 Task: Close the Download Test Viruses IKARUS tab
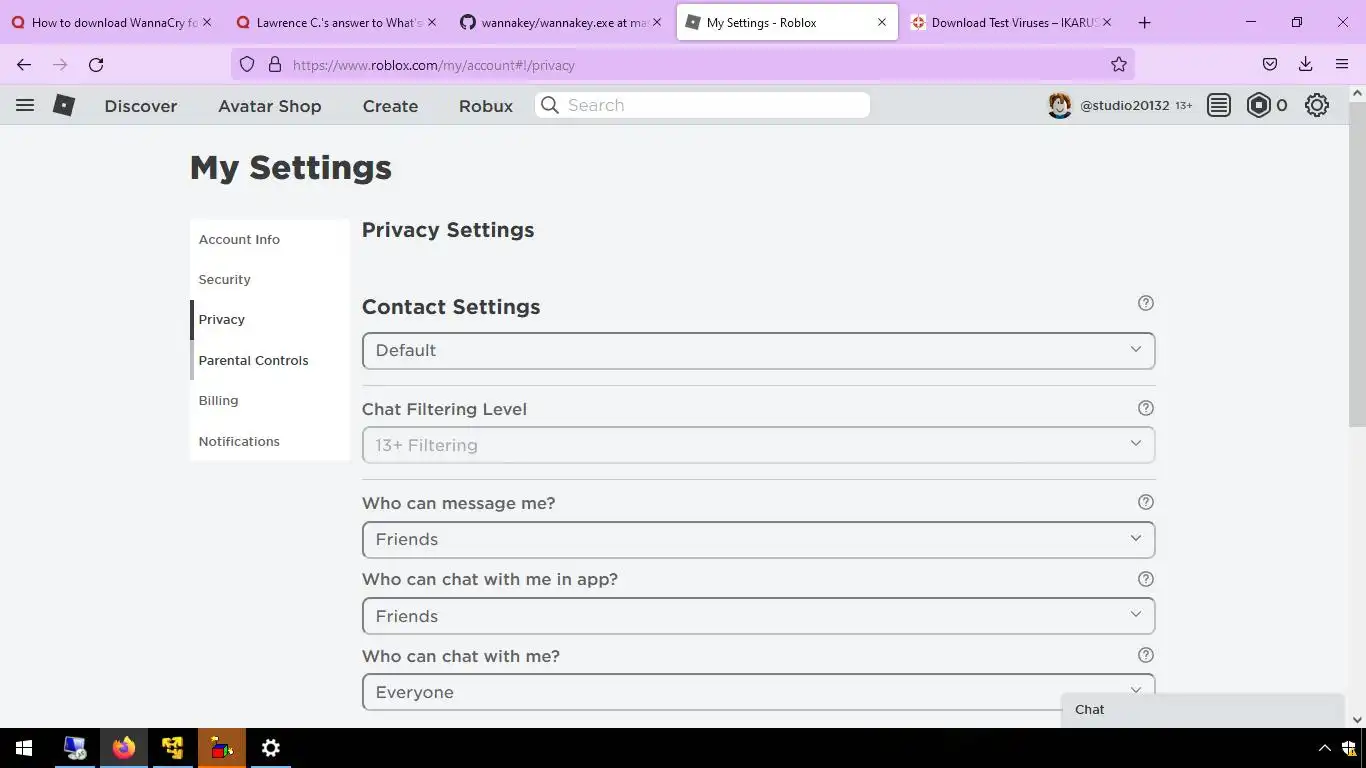point(1107,22)
